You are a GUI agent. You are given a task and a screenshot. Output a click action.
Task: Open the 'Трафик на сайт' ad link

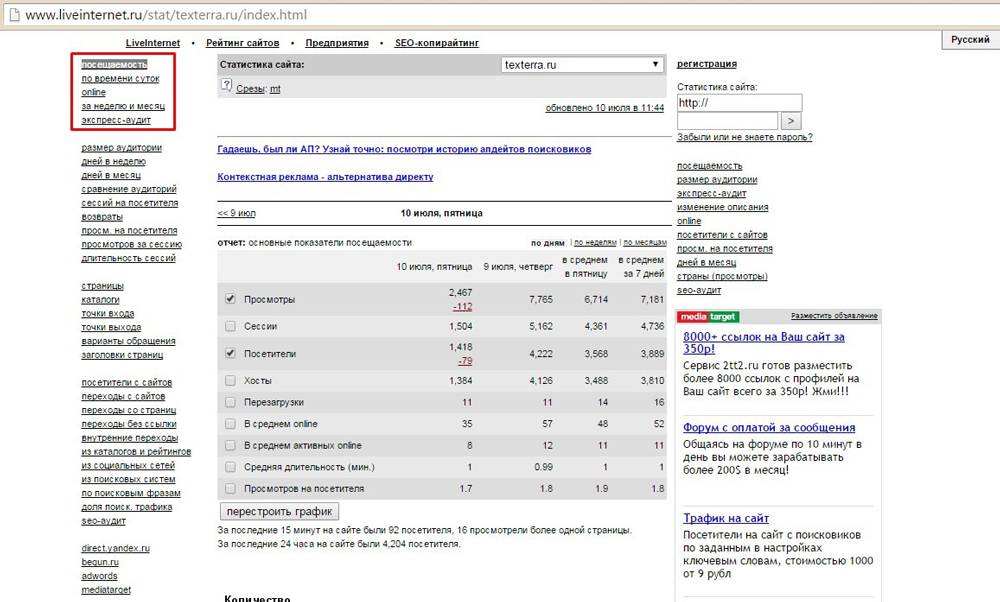[726, 518]
